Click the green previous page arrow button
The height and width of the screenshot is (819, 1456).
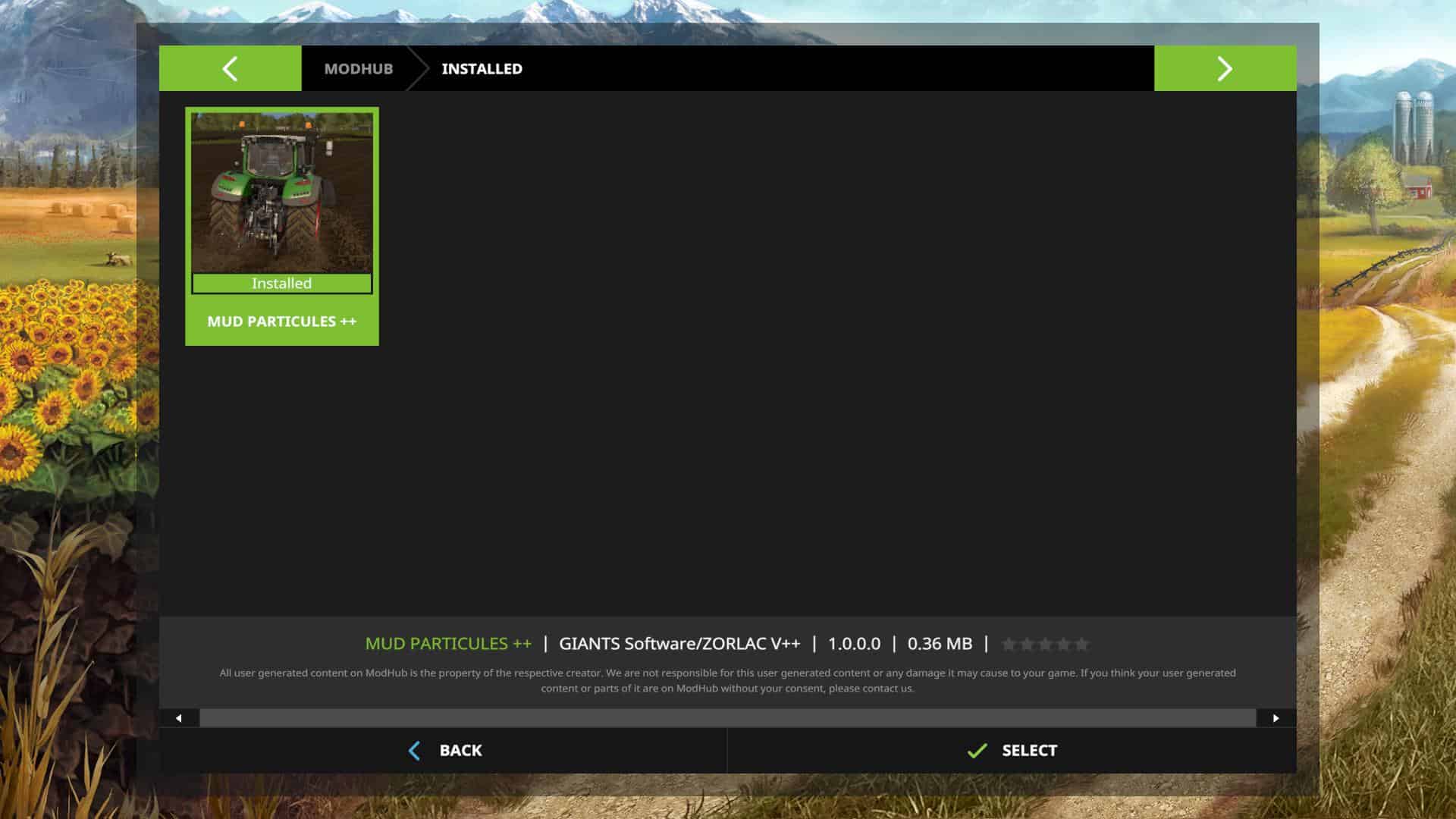tap(230, 68)
